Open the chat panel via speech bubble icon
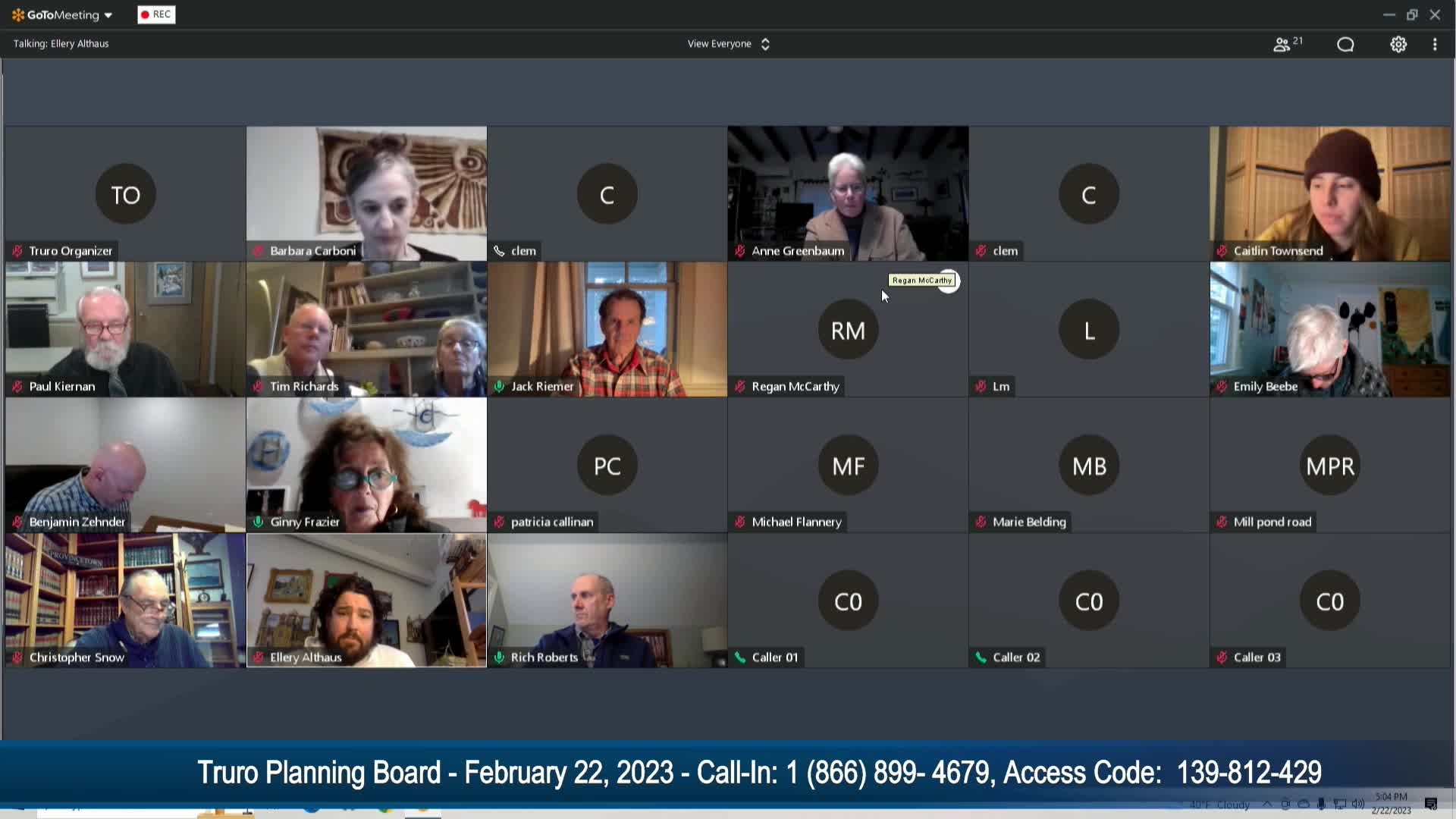Image resolution: width=1456 pixels, height=819 pixels. pyautogui.click(x=1345, y=43)
